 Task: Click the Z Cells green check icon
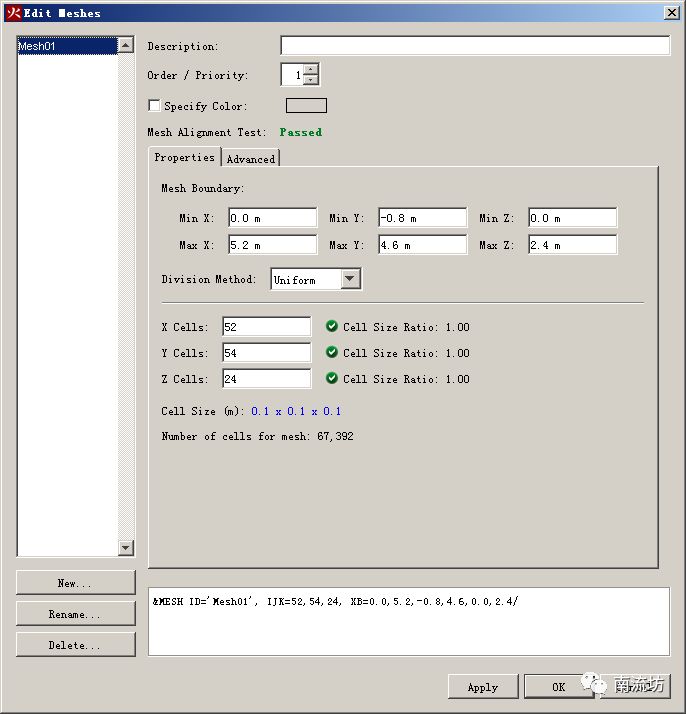coord(332,379)
